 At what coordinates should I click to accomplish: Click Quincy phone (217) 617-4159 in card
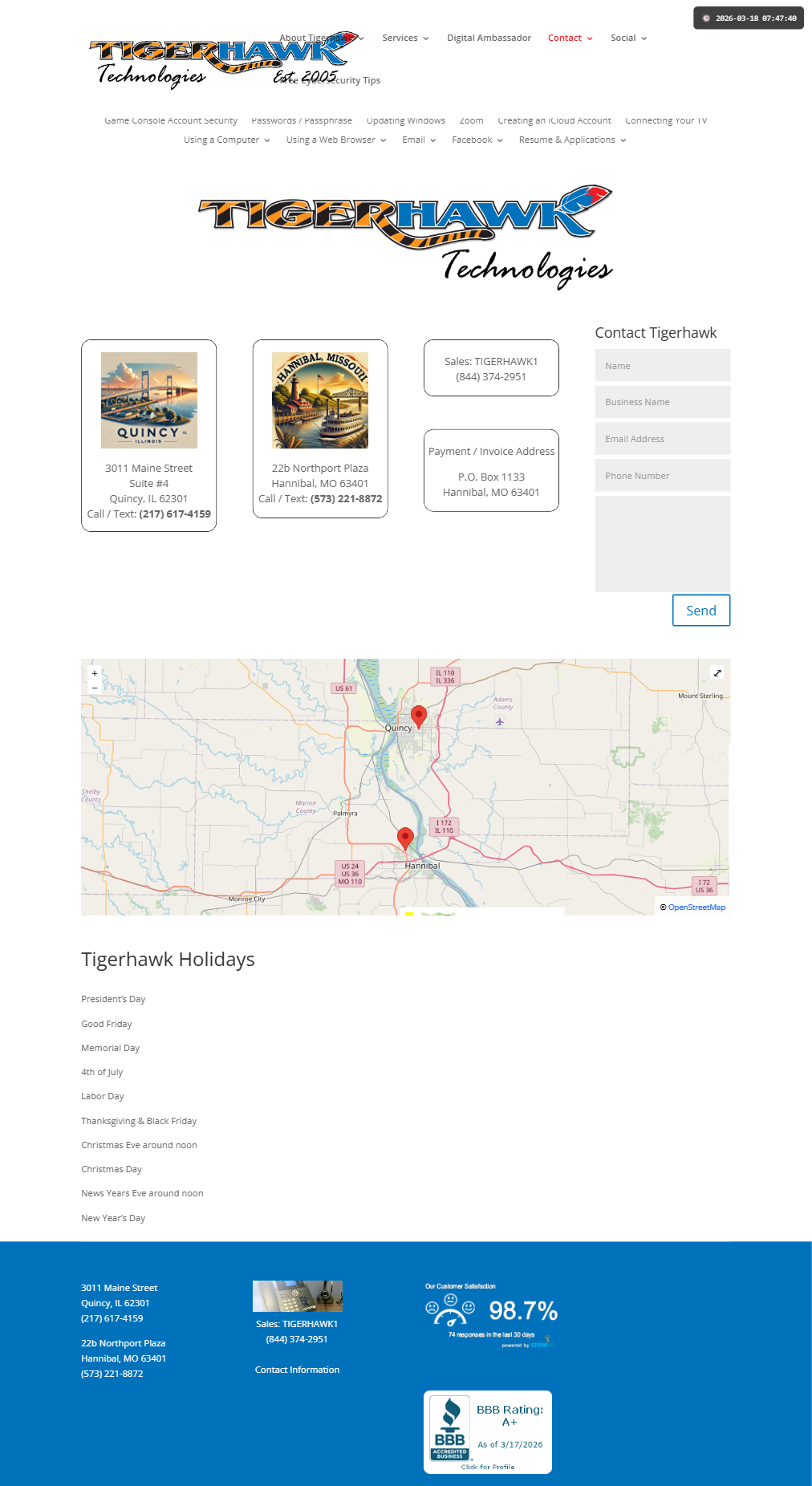[x=175, y=514]
